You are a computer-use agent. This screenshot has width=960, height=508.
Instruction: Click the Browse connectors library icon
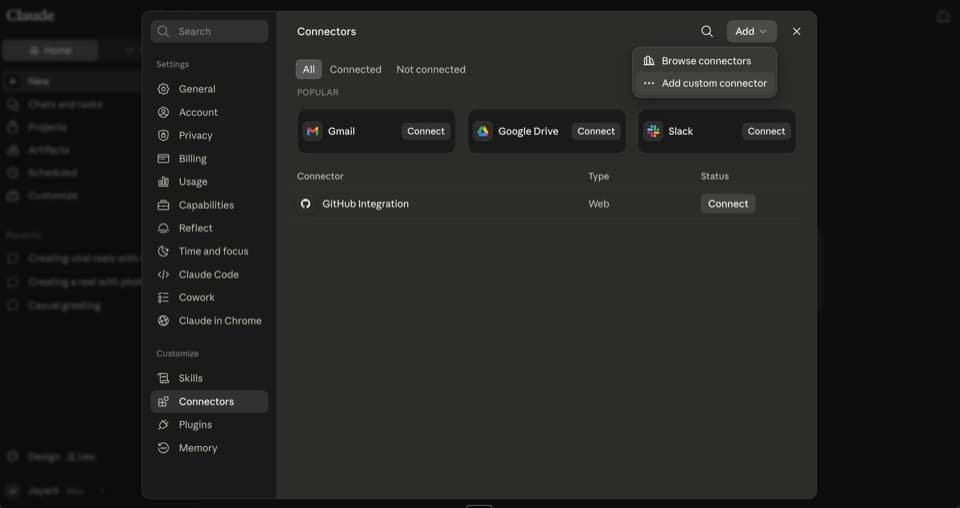coord(649,61)
